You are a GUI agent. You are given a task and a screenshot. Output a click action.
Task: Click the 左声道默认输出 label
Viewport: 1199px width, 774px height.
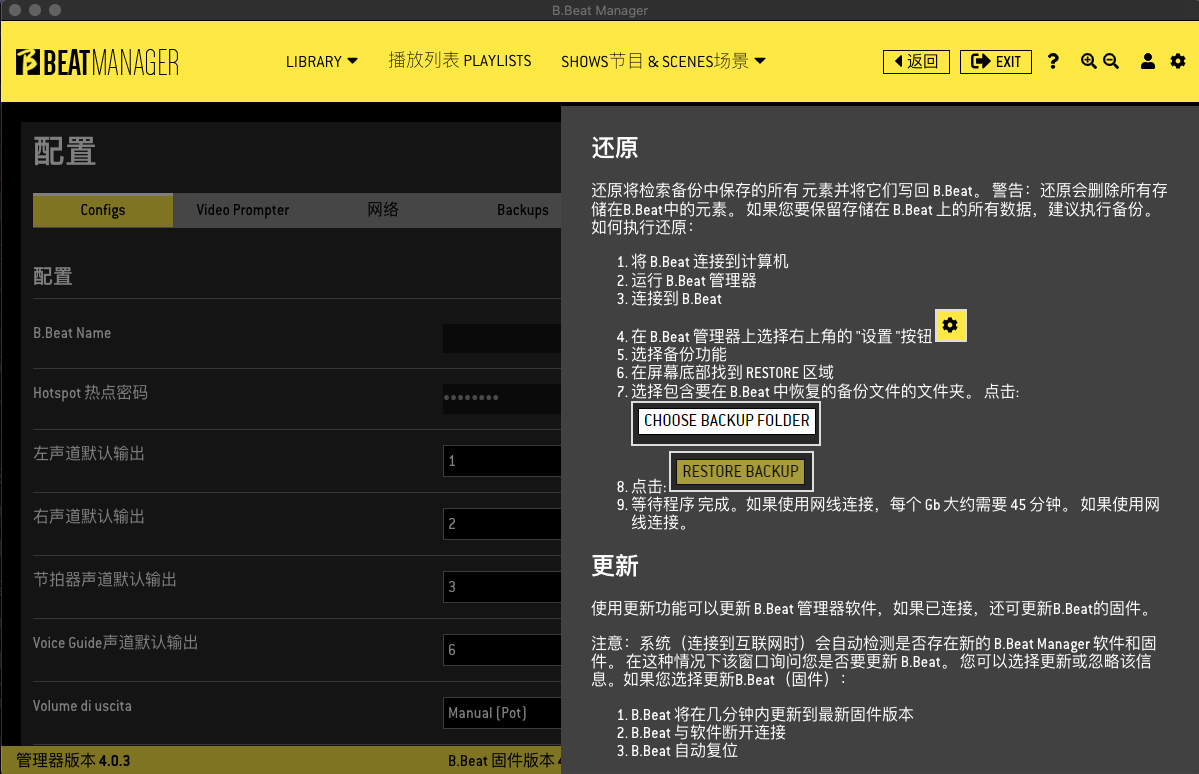click(89, 454)
